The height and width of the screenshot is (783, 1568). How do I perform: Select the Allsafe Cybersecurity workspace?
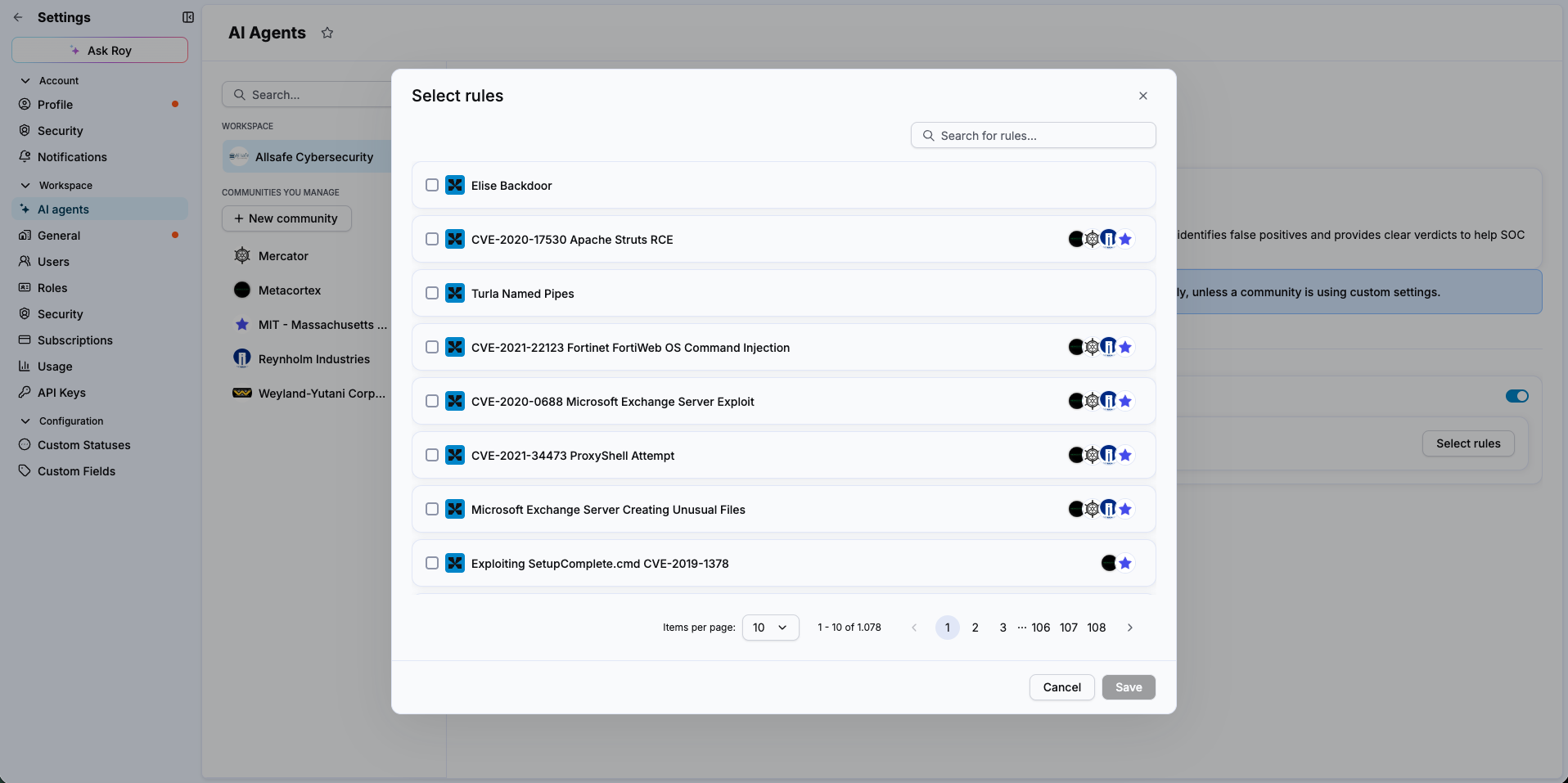click(307, 157)
